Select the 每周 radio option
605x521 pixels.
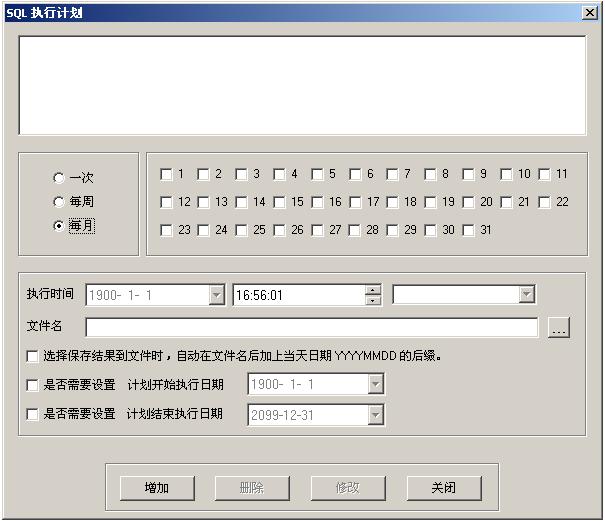pyautogui.click(x=59, y=201)
